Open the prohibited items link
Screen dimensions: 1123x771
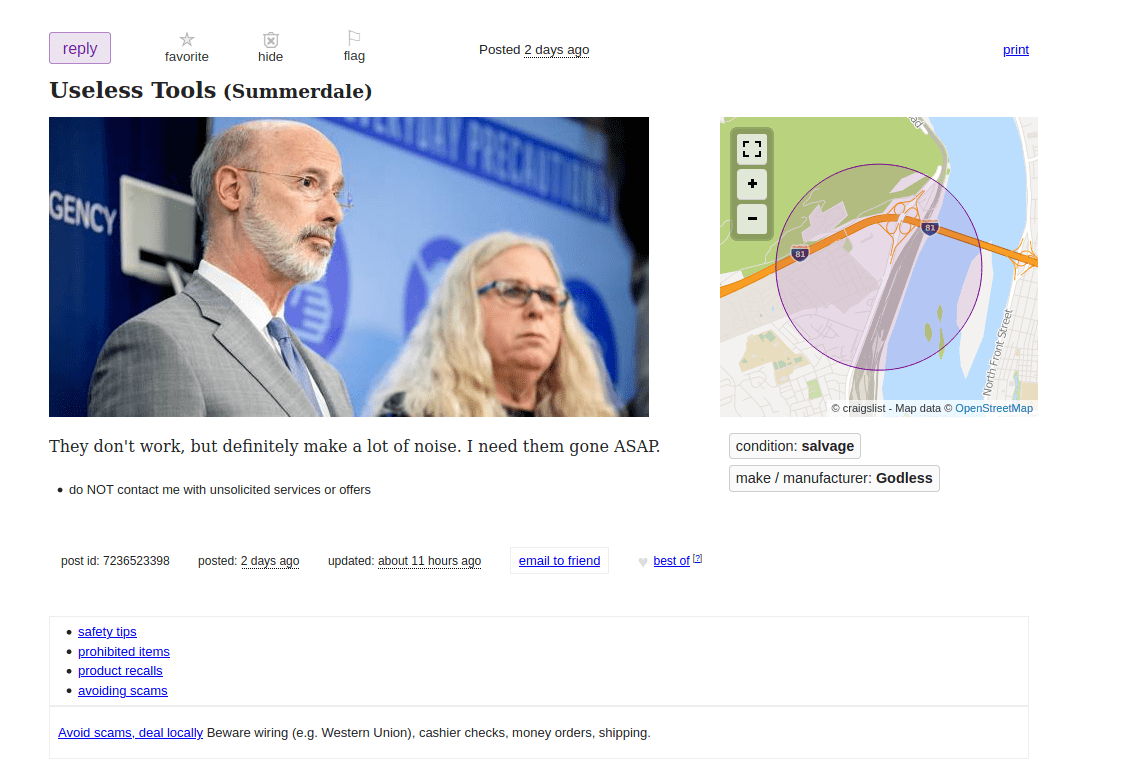124,651
